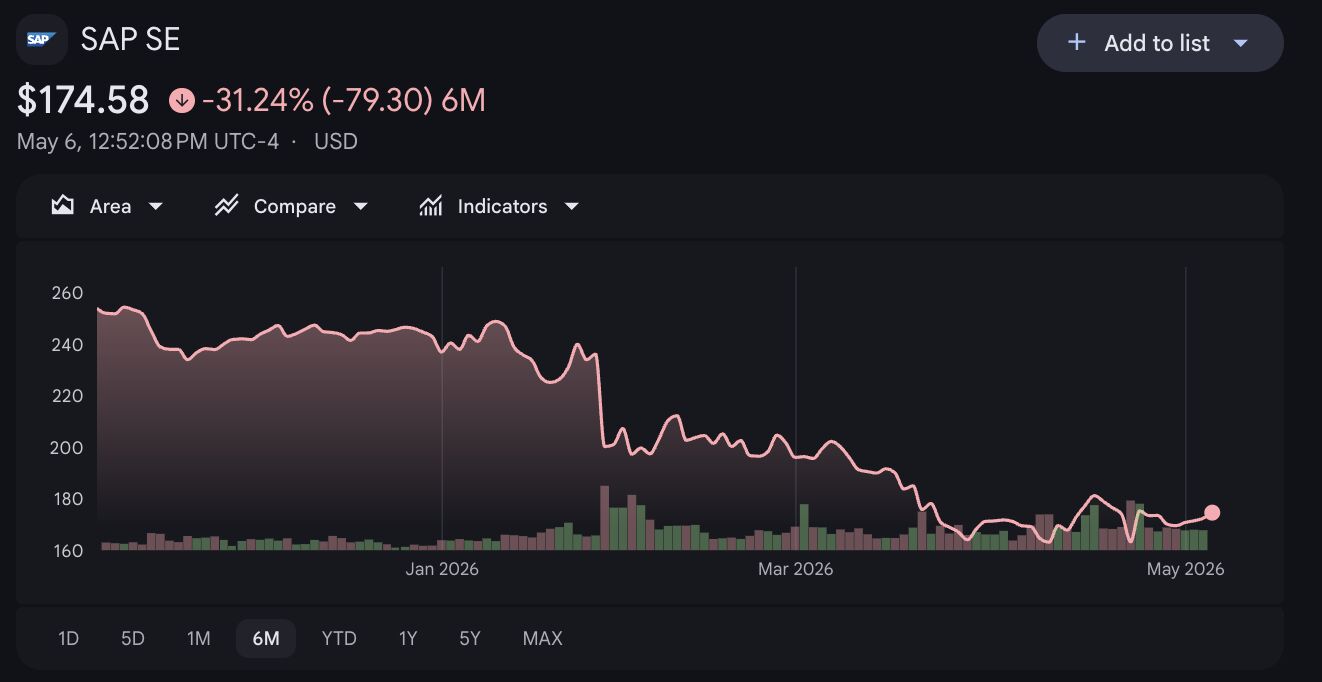Click the 200 y-axis label
This screenshot has width=1322, height=682.
point(67,448)
